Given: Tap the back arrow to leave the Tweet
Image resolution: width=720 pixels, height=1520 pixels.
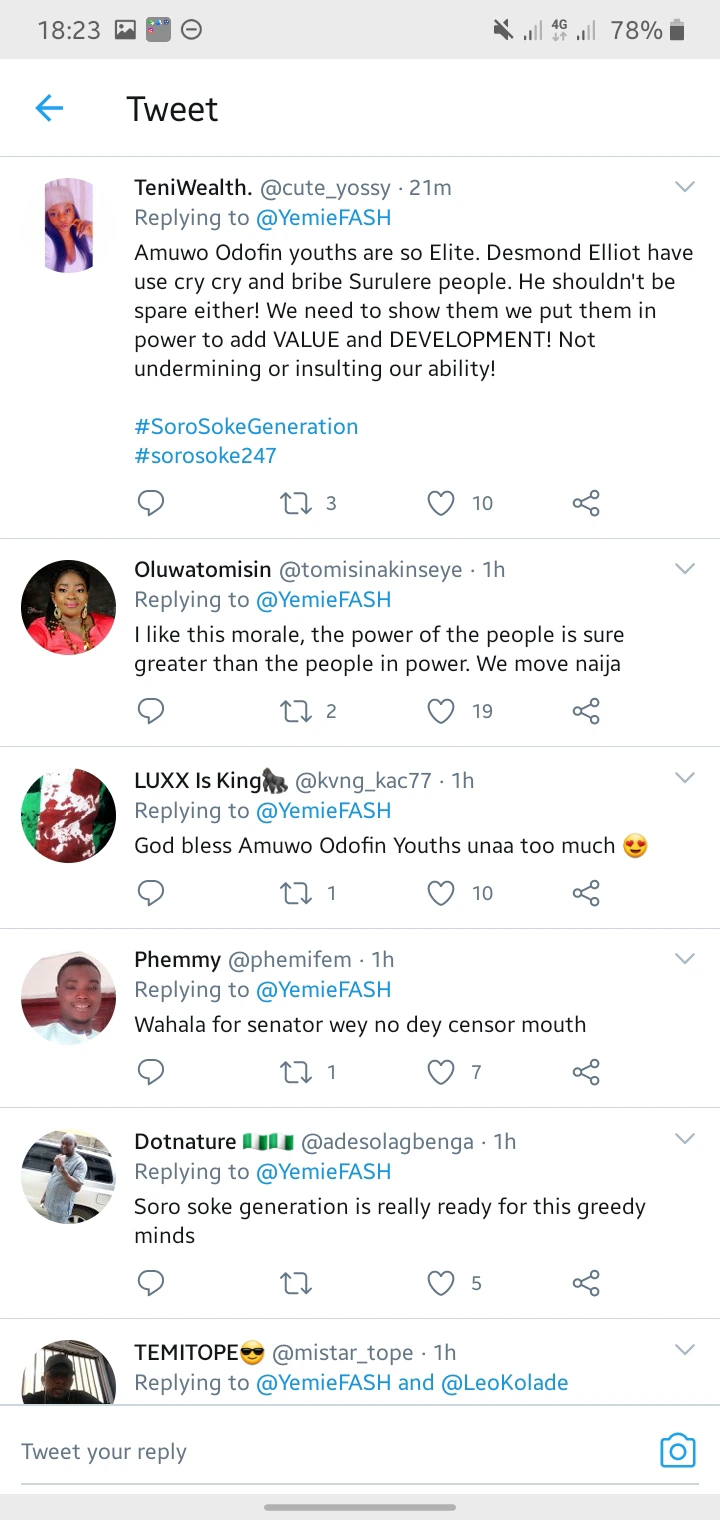Looking at the screenshot, I should (x=49, y=108).
